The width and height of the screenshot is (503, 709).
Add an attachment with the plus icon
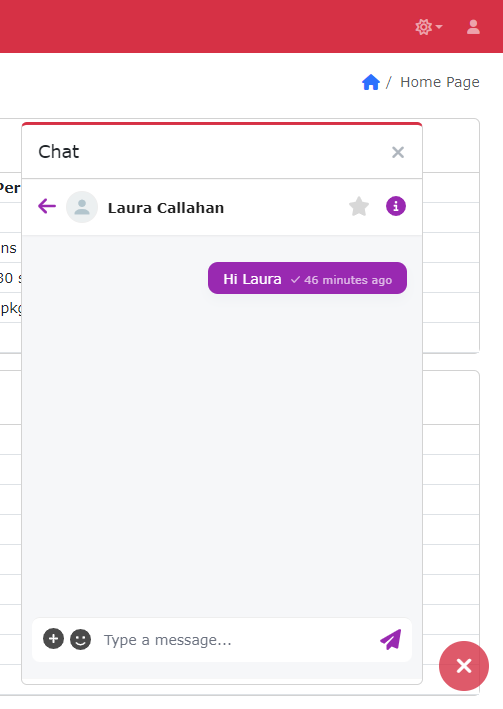click(x=53, y=639)
